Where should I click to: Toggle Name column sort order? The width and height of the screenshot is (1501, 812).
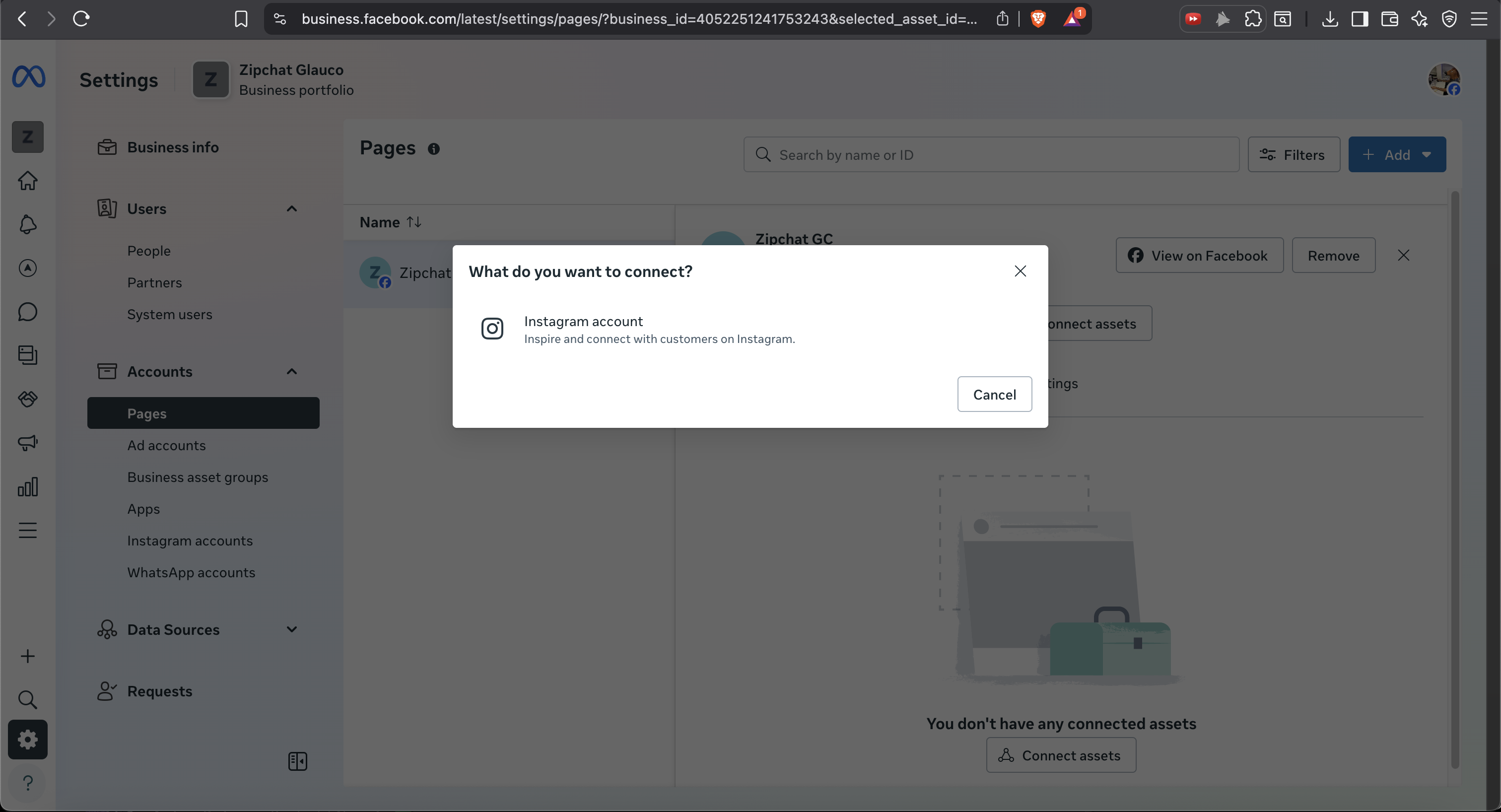point(413,222)
